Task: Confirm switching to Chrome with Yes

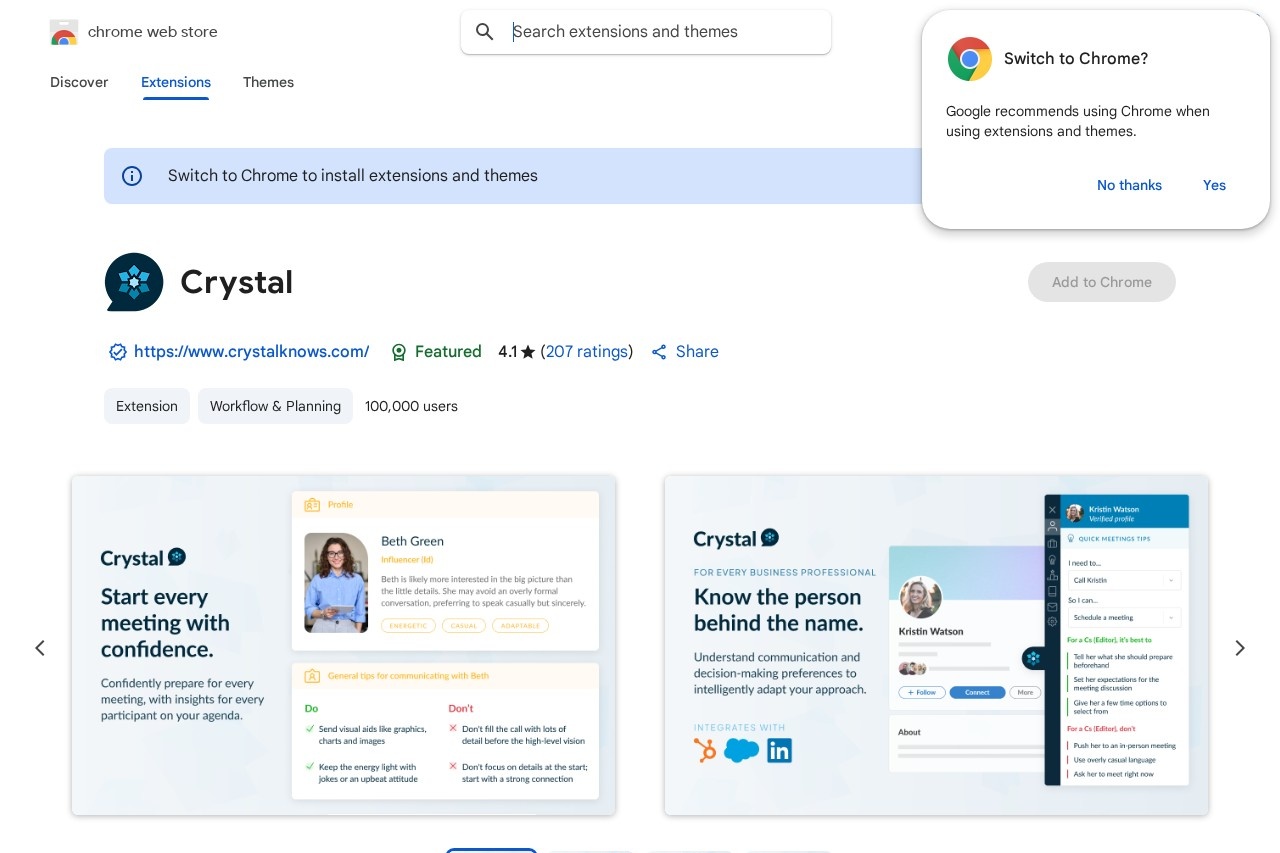Action: click(x=1214, y=185)
